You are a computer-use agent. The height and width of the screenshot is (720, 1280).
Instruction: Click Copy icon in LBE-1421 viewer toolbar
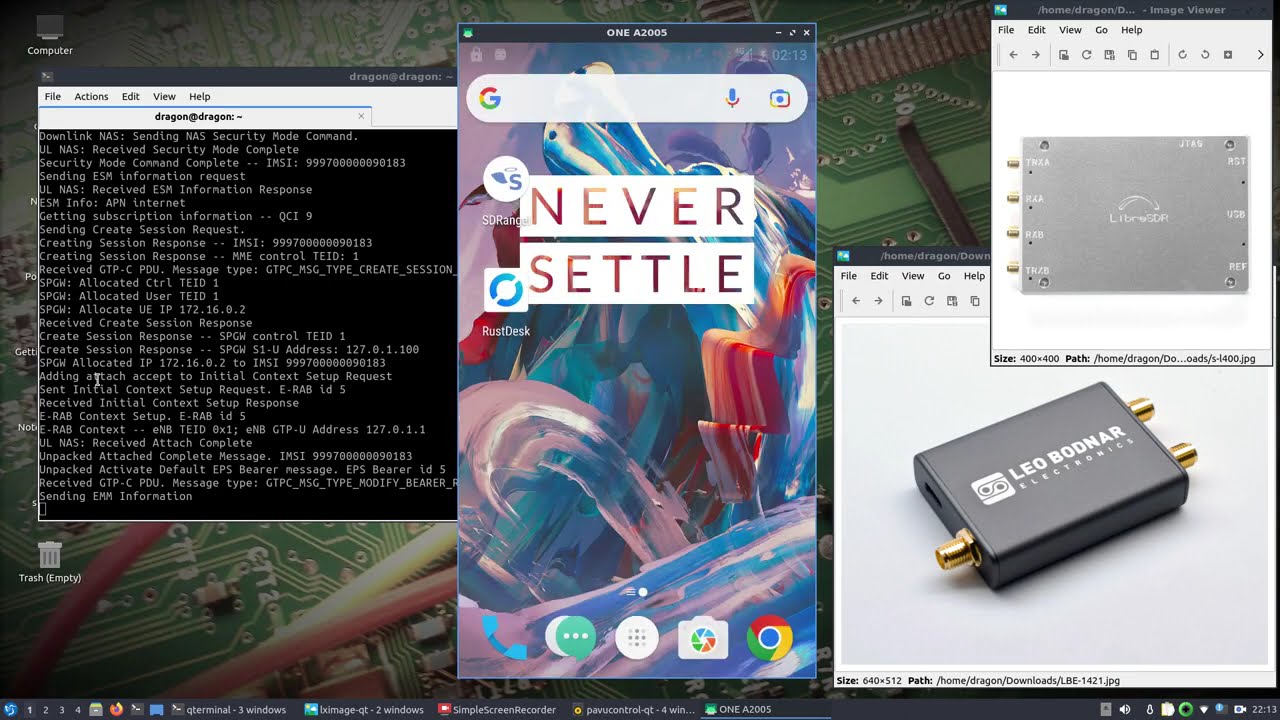tap(975, 301)
